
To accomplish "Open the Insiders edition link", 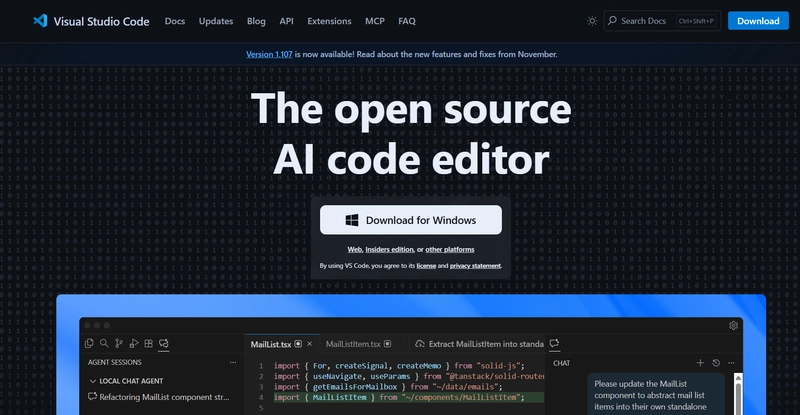I will pos(389,250).
